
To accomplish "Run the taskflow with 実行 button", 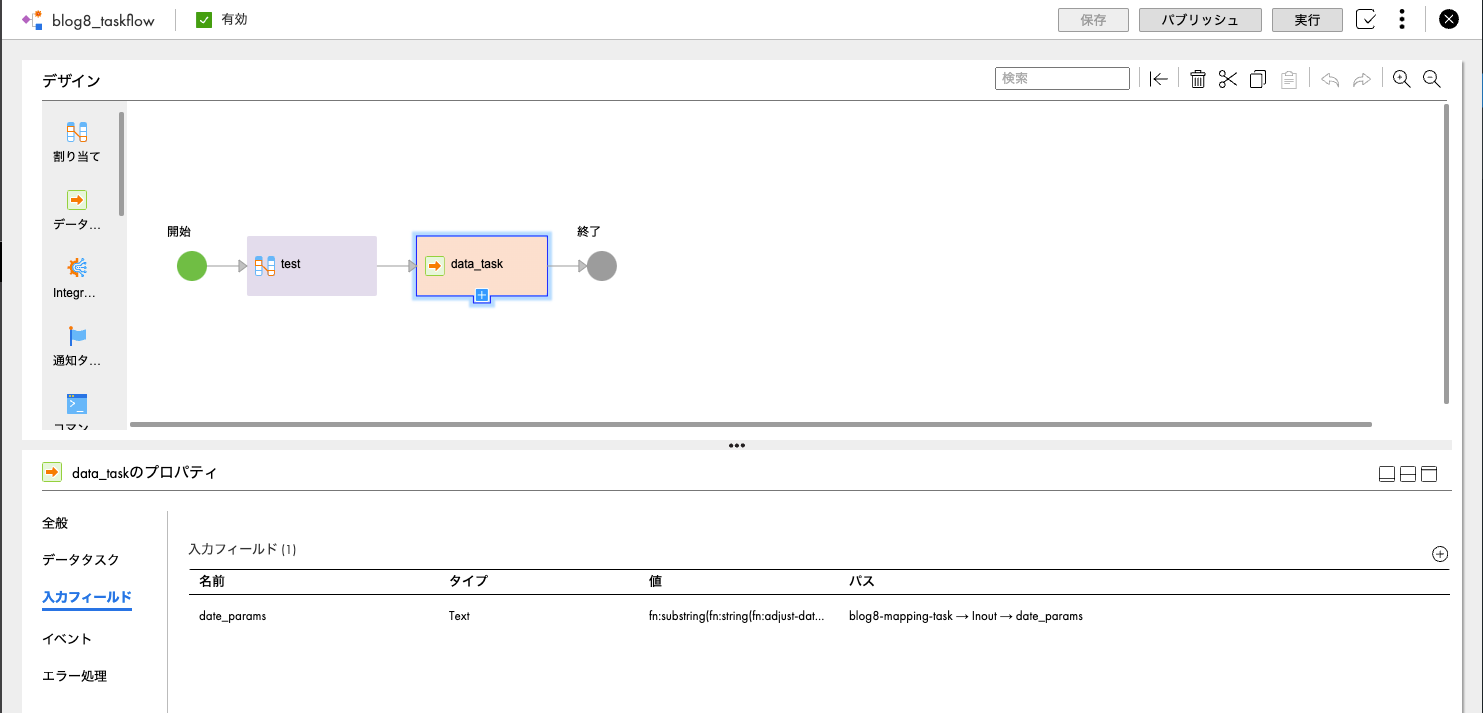I will pos(1306,18).
